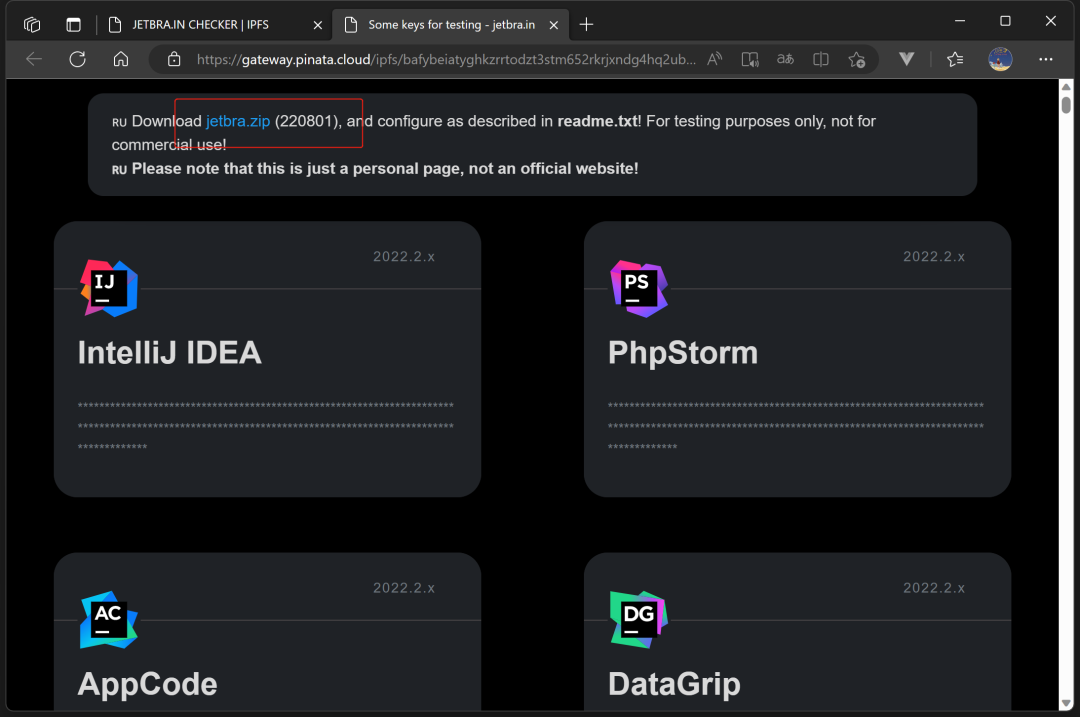Select the PhpStorm card title

click(x=683, y=353)
